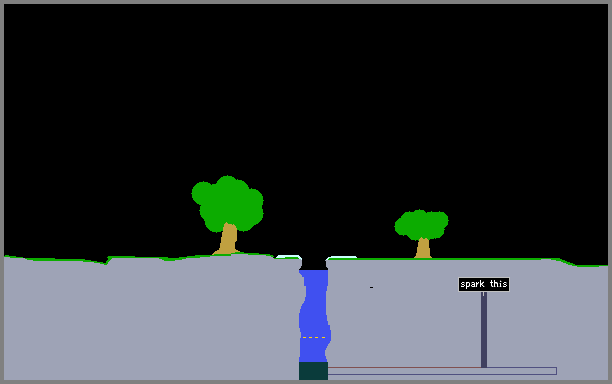Click the 'spark this' sign label
Viewport: 612px width, 384px height.
484,284
